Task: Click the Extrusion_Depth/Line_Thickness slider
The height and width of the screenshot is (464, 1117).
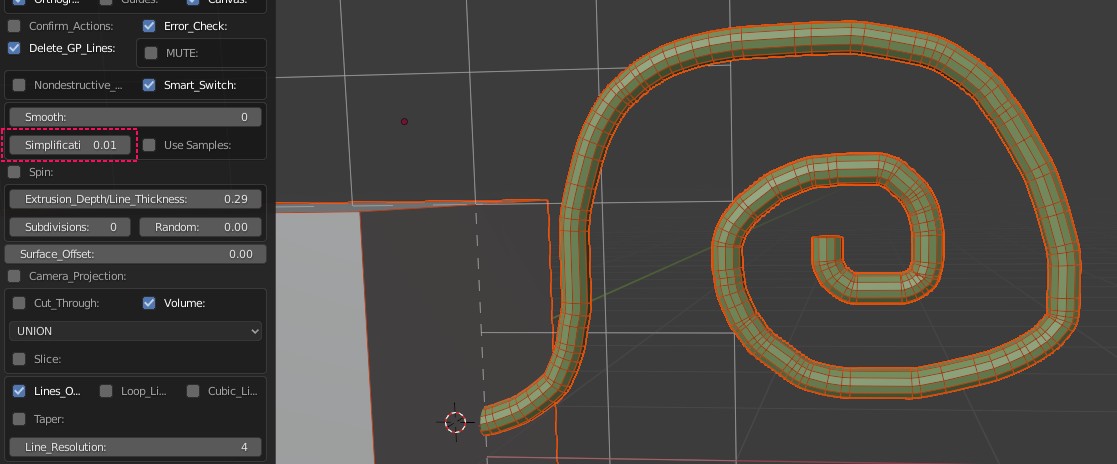Action: point(135,199)
